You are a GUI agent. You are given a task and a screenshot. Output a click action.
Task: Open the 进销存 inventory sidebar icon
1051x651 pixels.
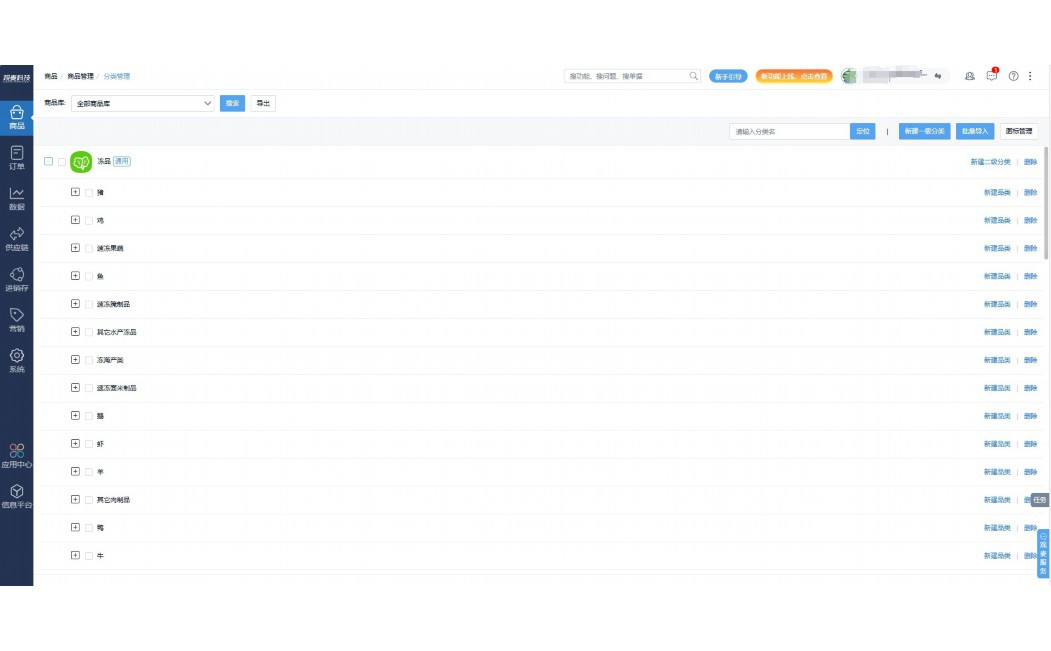[x=16, y=279]
